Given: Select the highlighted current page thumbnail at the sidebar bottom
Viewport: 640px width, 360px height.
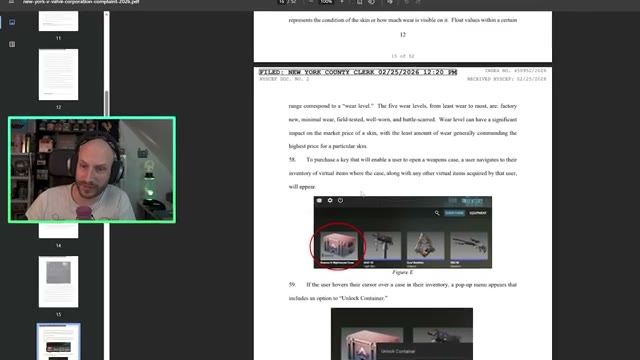Looking at the screenshot, I should (58, 342).
